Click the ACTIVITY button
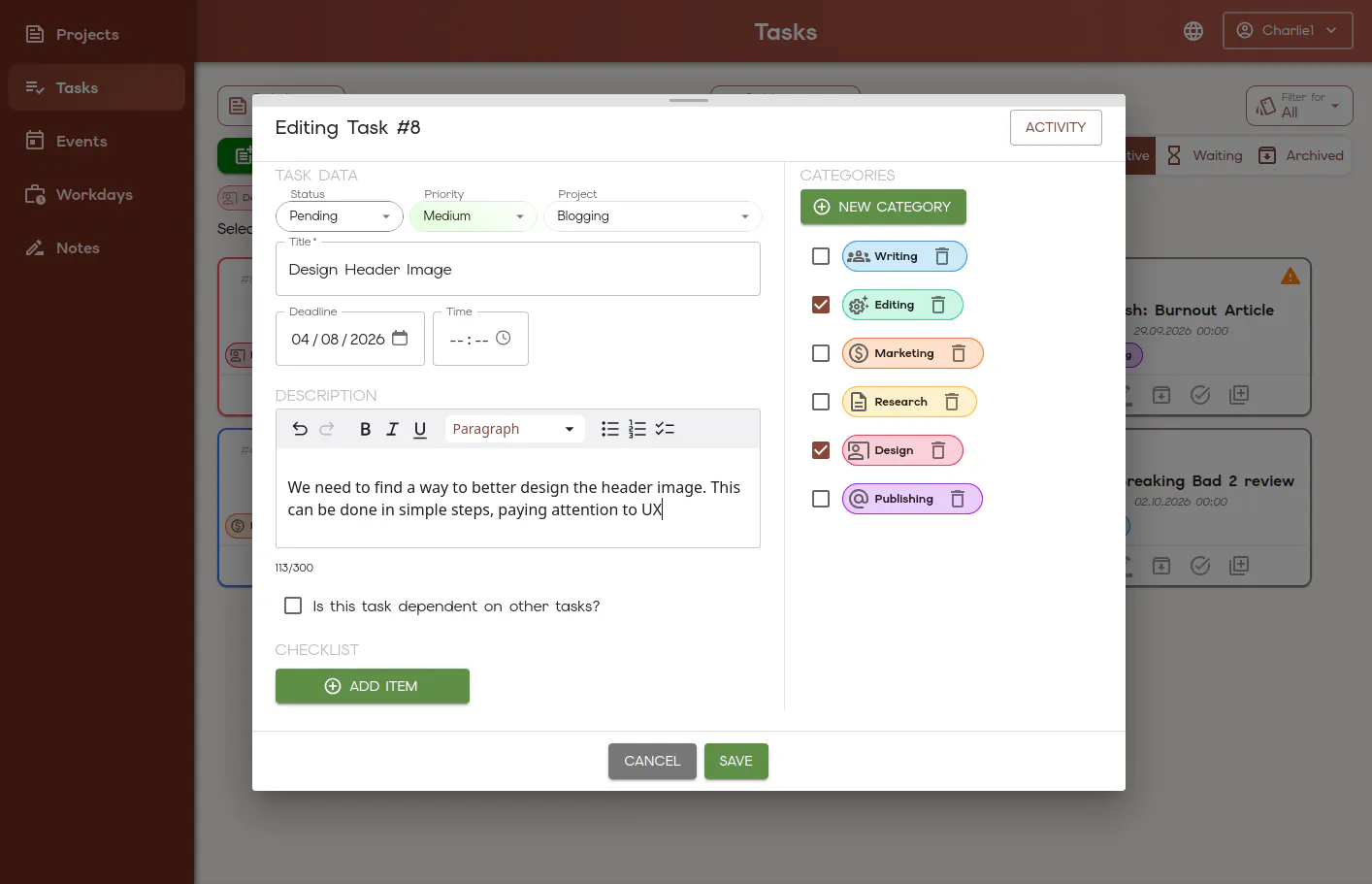 [x=1056, y=127]
